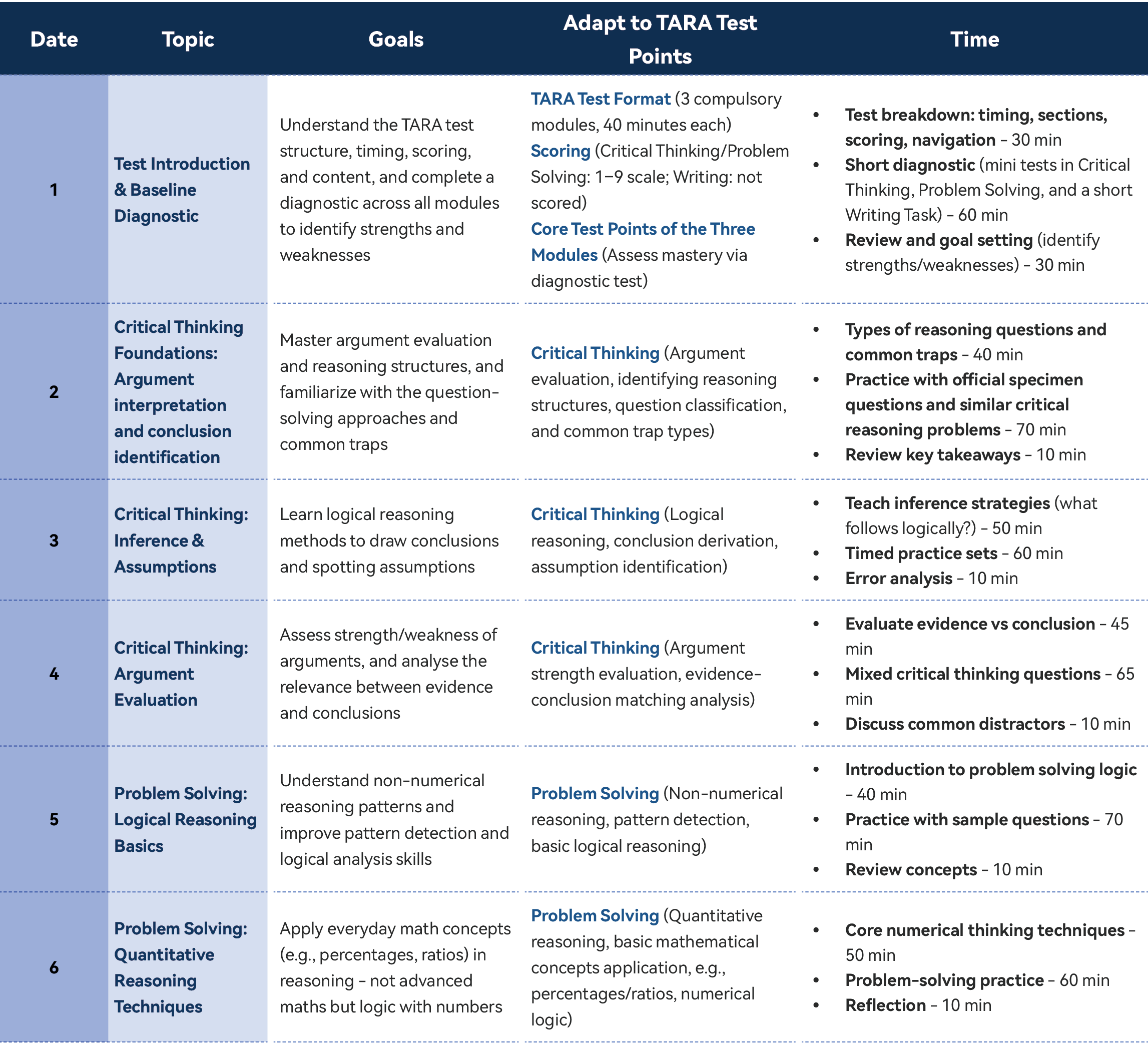Select the 'TARA Test Format' blue text
The height and width of the screenshot is (1057, 1148).
point(600,99)
